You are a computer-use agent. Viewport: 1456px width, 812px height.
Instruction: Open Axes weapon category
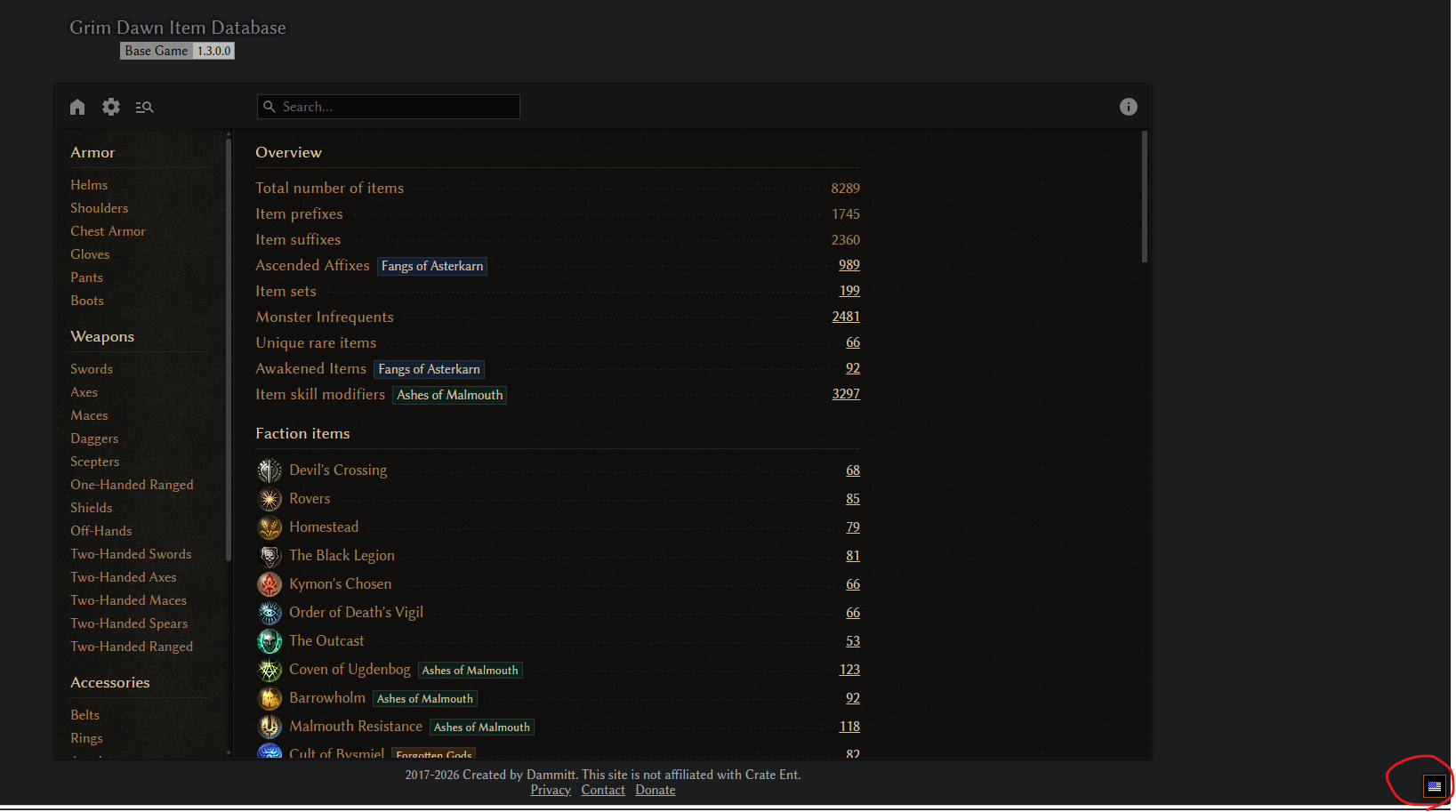[x=84, y=392]
